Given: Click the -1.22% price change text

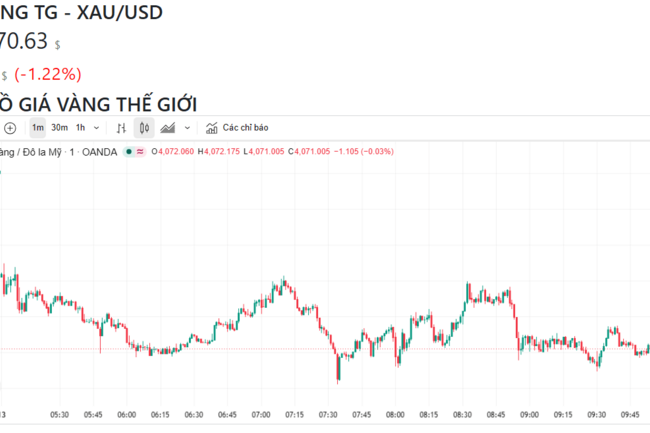Looking at the screenshot, I should pos(48,75).
